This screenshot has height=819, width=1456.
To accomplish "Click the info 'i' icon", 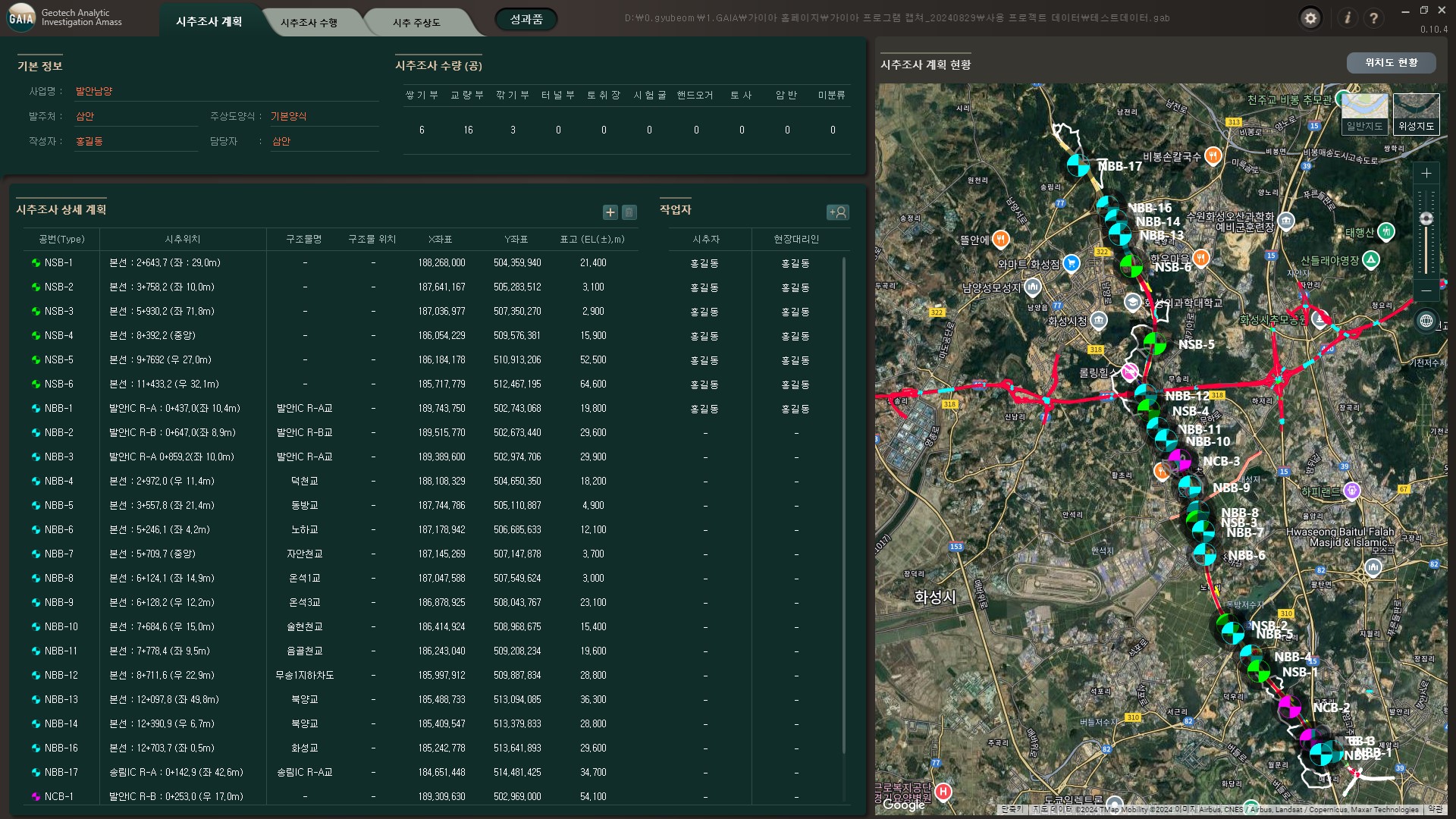I will tap(1348, 18).
